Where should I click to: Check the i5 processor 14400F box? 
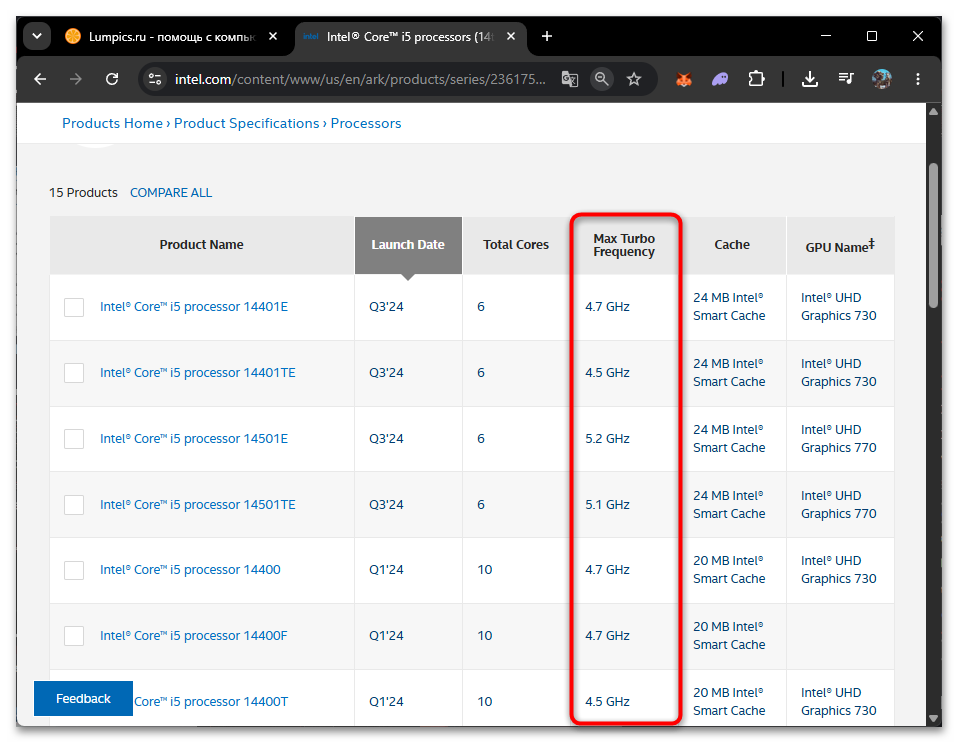click(74, 635)
